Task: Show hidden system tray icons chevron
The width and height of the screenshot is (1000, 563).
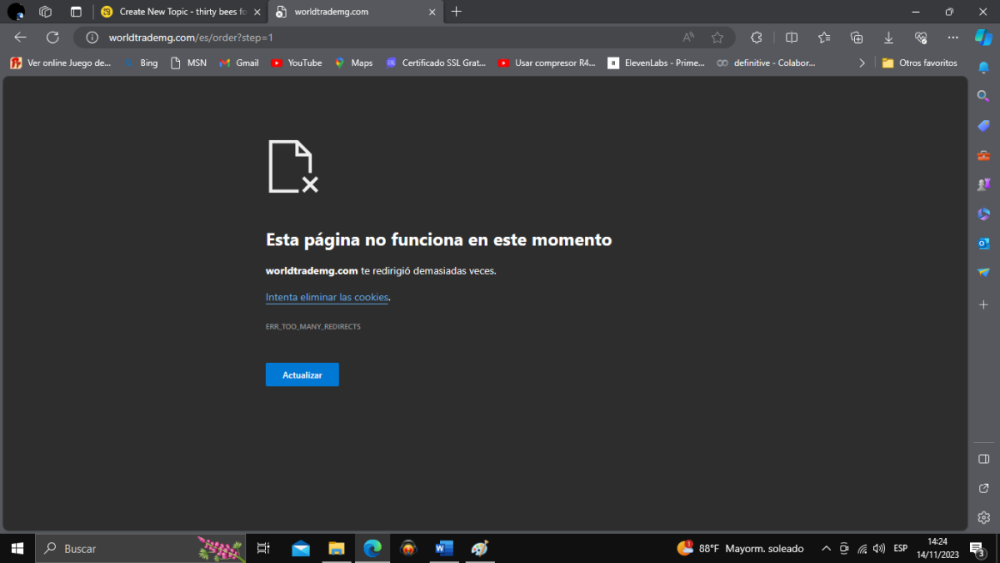Action: 826,548
